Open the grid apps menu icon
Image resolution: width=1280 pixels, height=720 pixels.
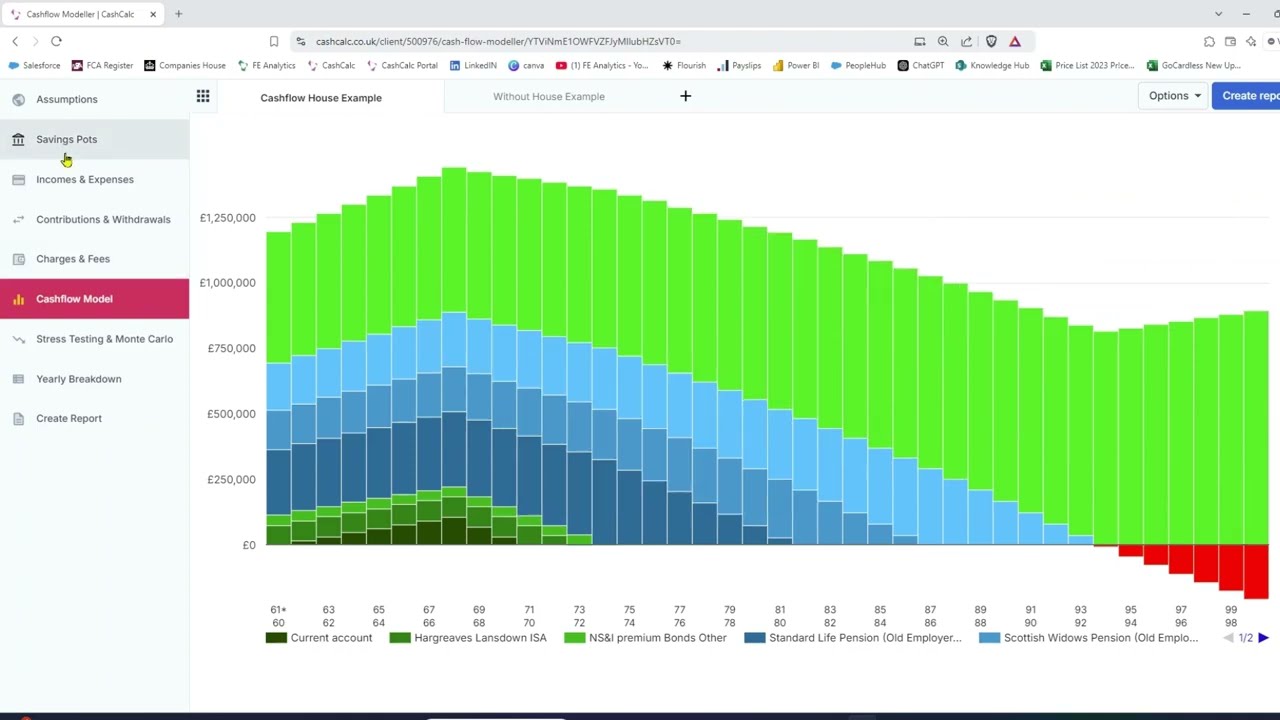click(x=203, y=96)
